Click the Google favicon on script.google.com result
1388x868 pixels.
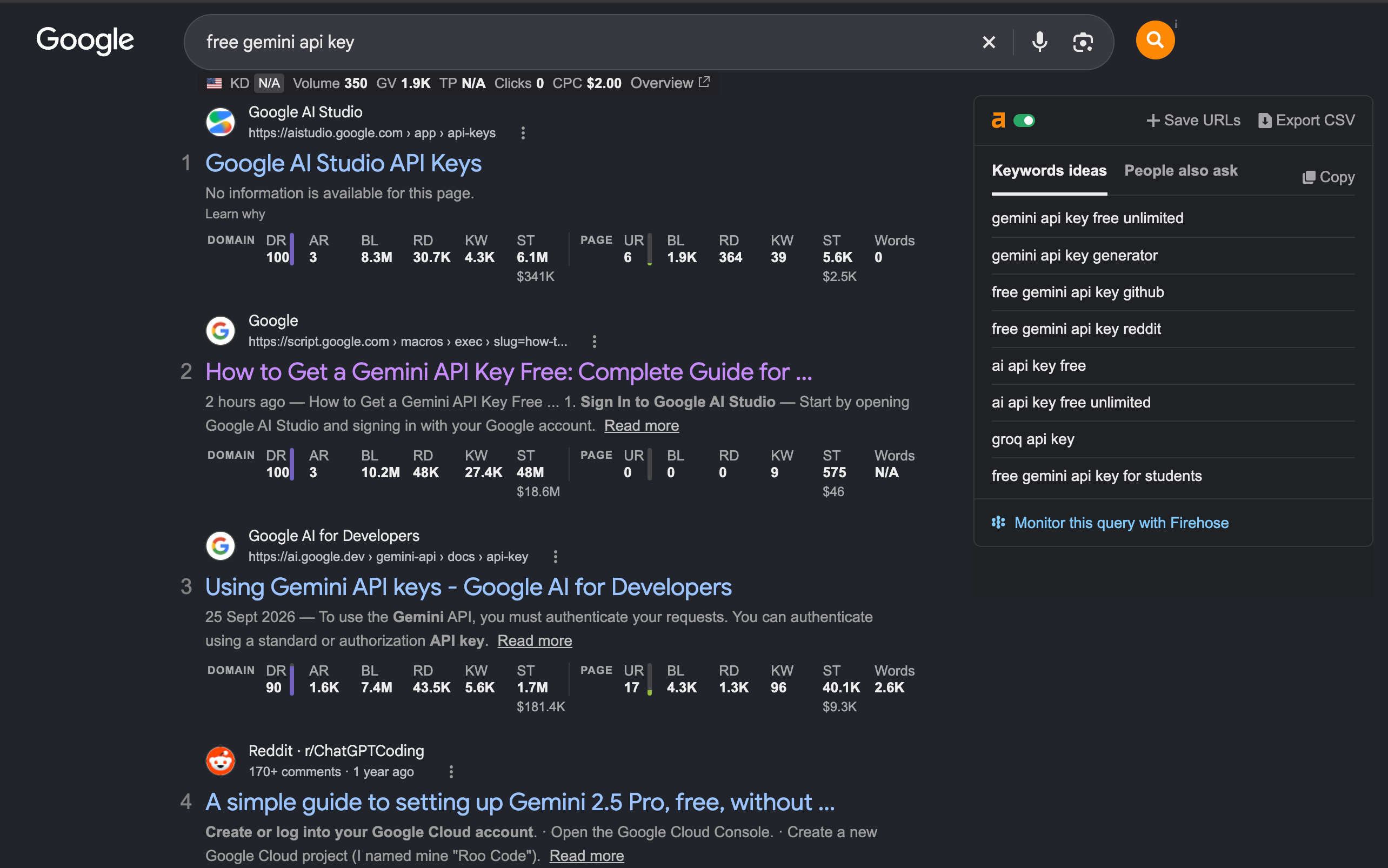pyautogui.click(x=221, y=331)
